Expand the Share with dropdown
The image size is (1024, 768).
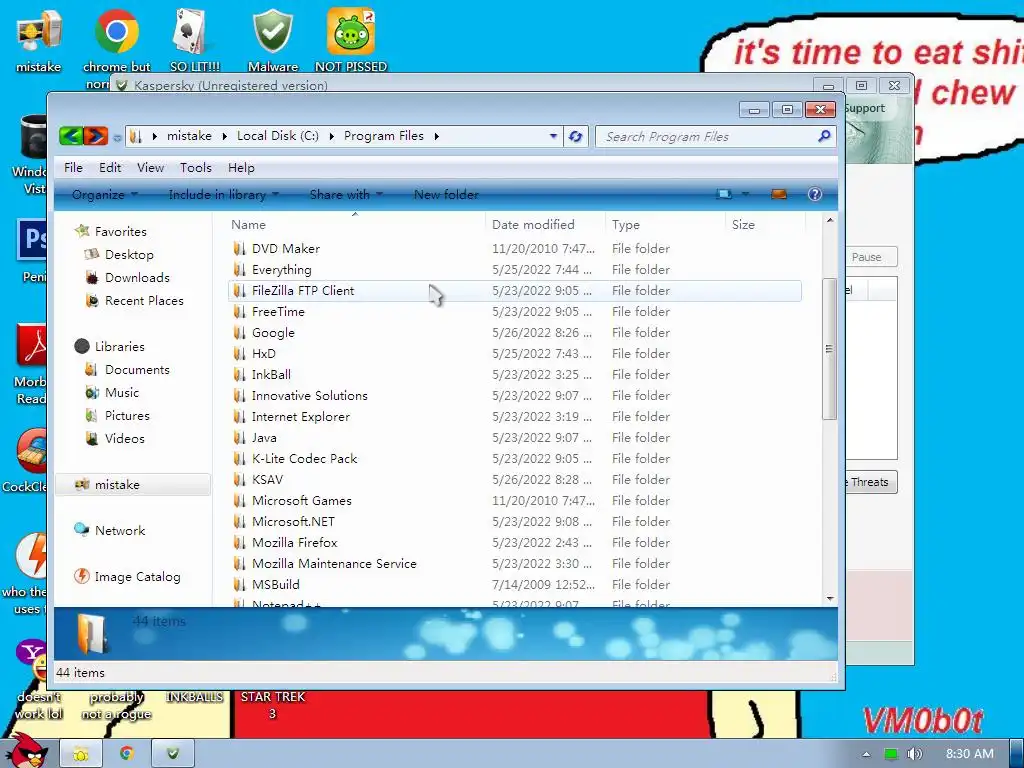[345, 195]
